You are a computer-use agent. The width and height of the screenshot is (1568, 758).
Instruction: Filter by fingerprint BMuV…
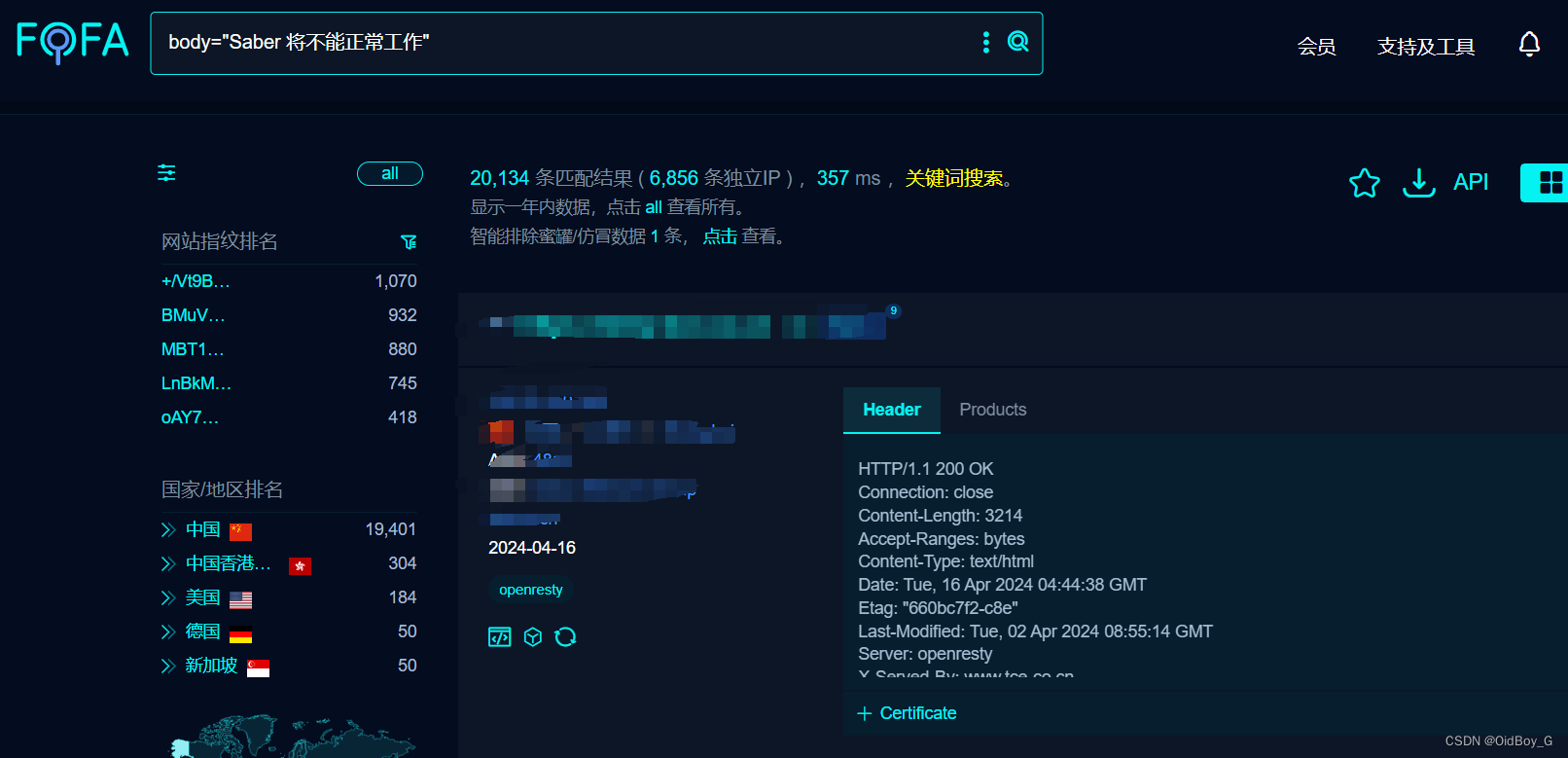[193, 315]
